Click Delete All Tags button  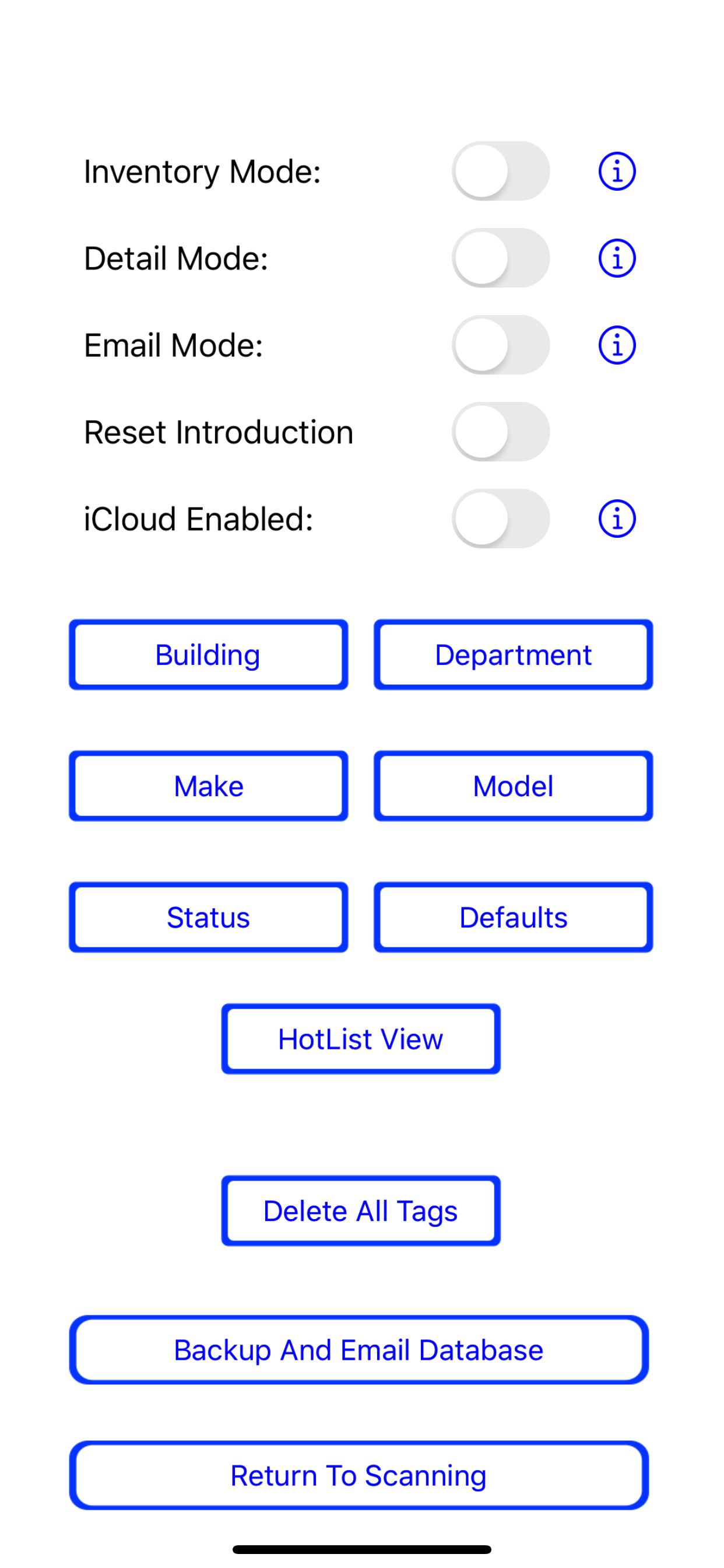pyautogui.click(x=361, y=1210)
